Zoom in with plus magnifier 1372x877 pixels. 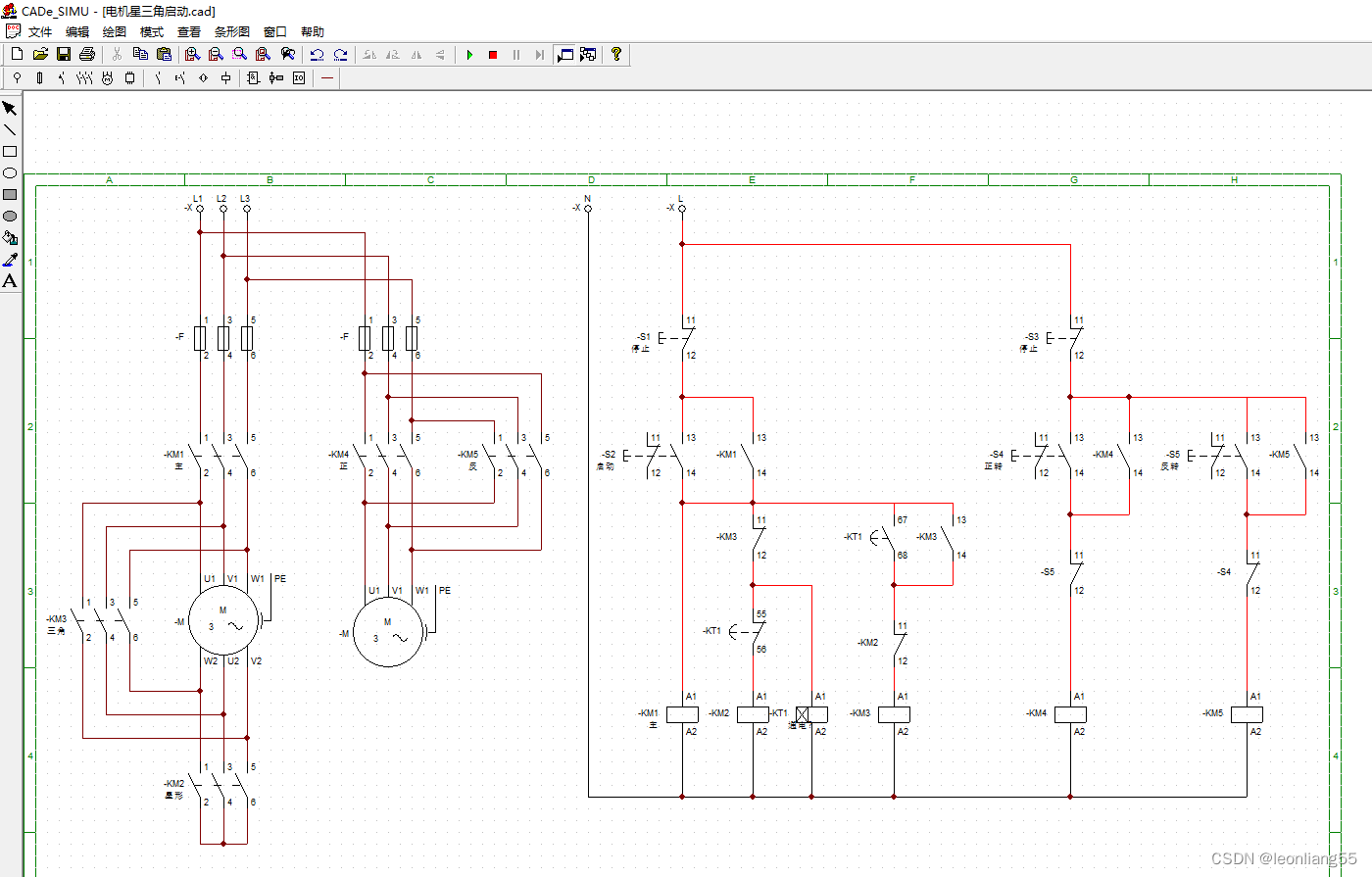(193, 54)
